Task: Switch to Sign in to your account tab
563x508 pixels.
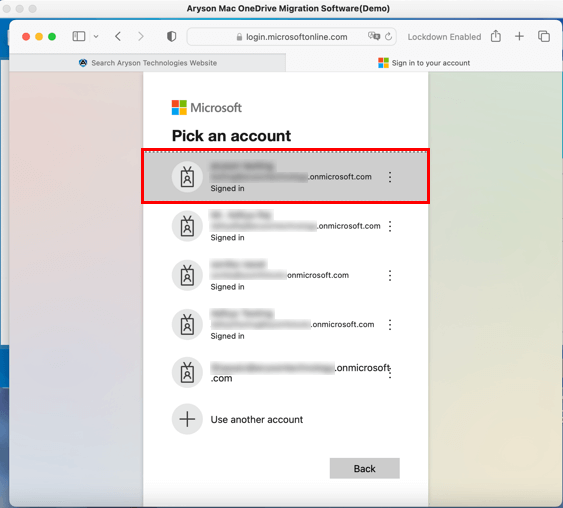Action: coord(424,63)
